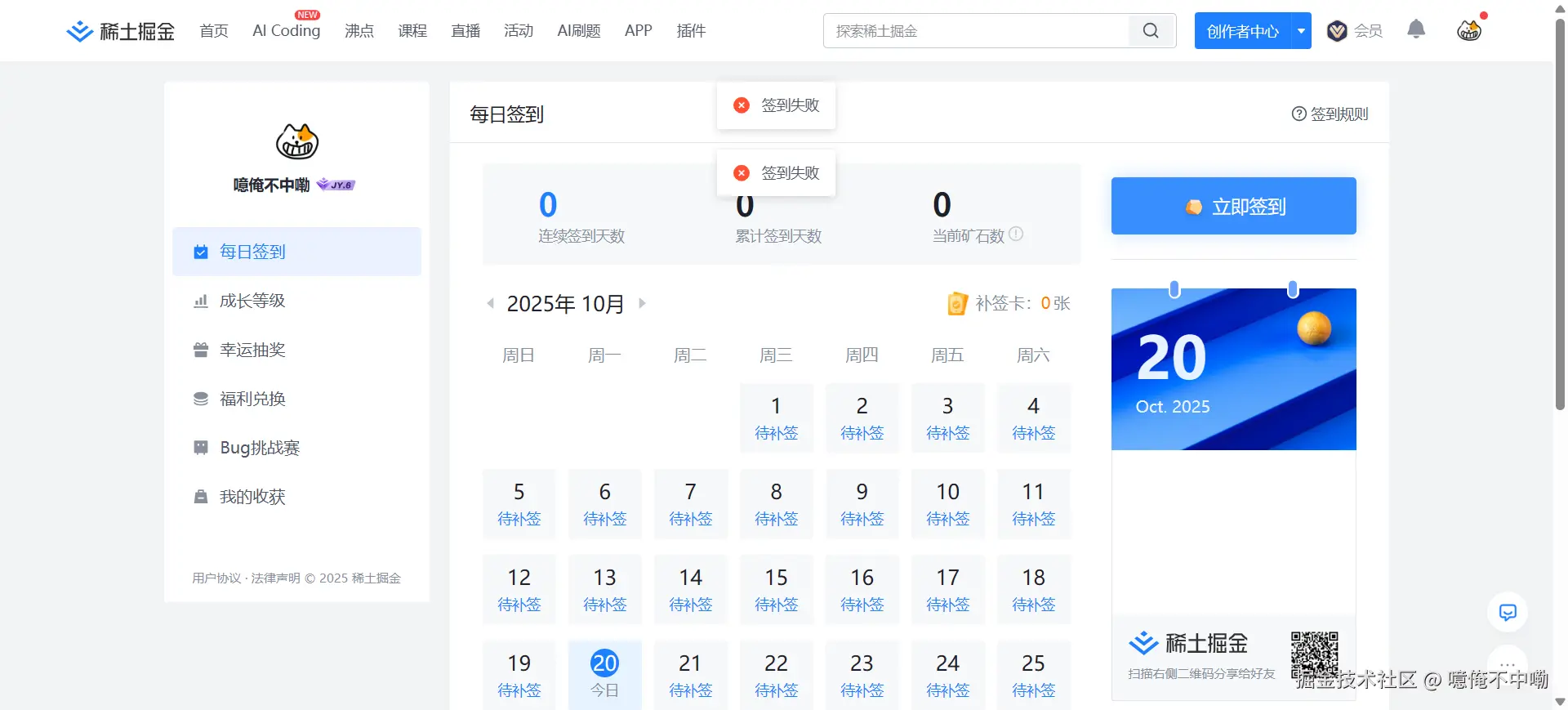
Task: Click the search magnifier icon
Action: tap(1151, 31)
